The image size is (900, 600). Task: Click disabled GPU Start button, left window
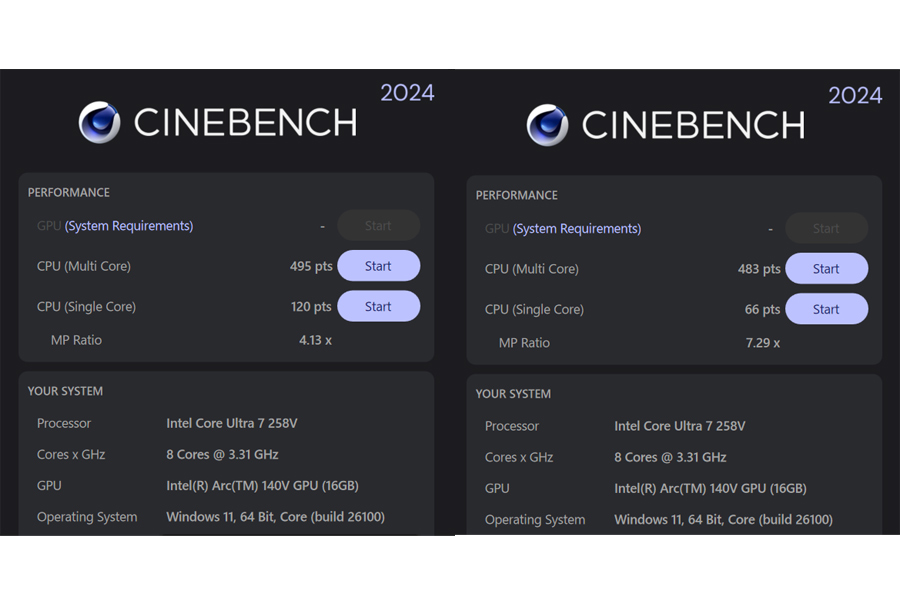click(x=379, y=226)
